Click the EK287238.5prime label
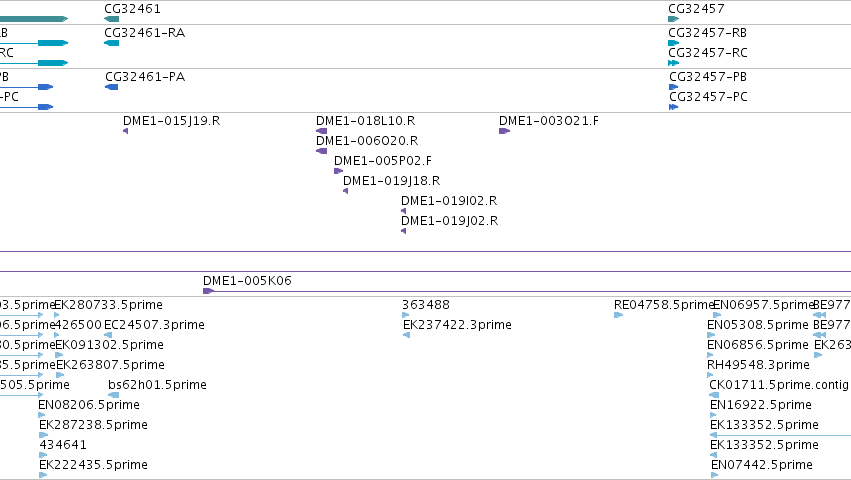 click(93, 425)
